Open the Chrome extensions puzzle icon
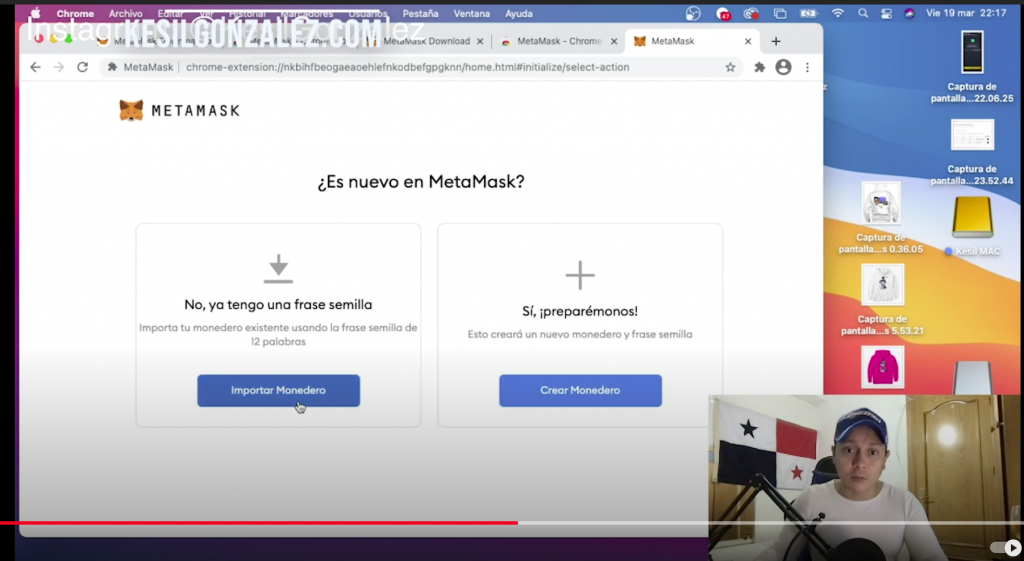The image size is (1024, 561). [759, 67]
